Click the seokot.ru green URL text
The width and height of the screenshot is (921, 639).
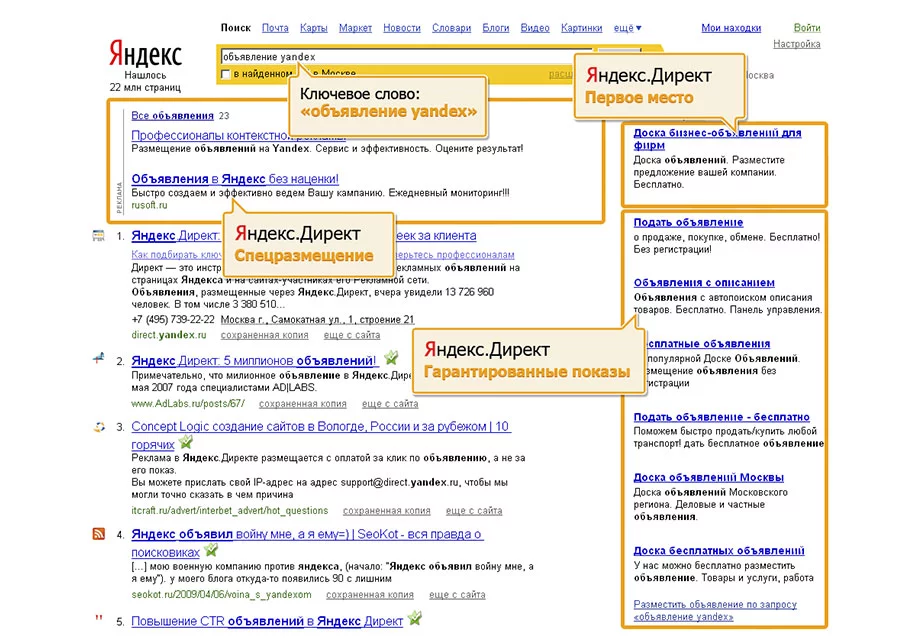(221, 594)
